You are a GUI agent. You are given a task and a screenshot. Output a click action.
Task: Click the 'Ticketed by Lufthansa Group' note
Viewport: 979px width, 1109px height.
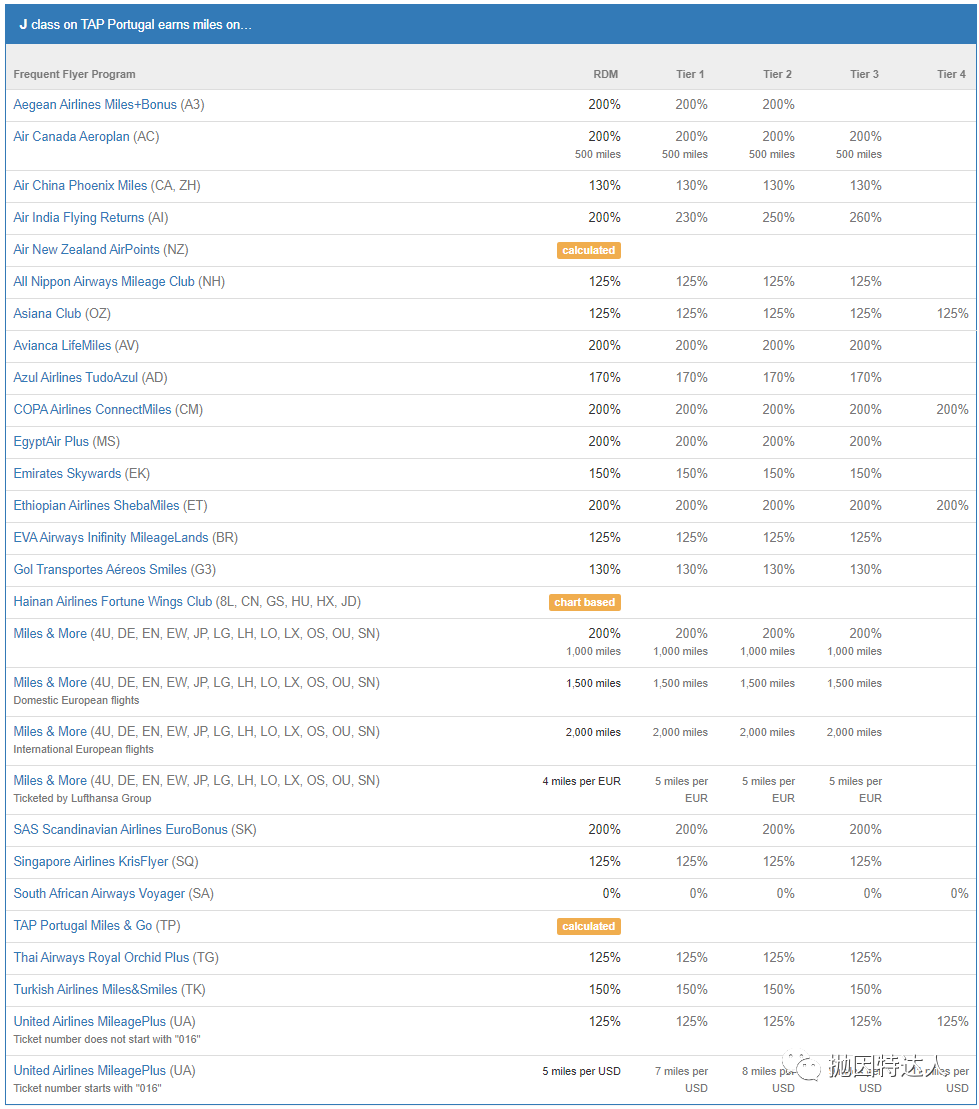coord(82,798)
